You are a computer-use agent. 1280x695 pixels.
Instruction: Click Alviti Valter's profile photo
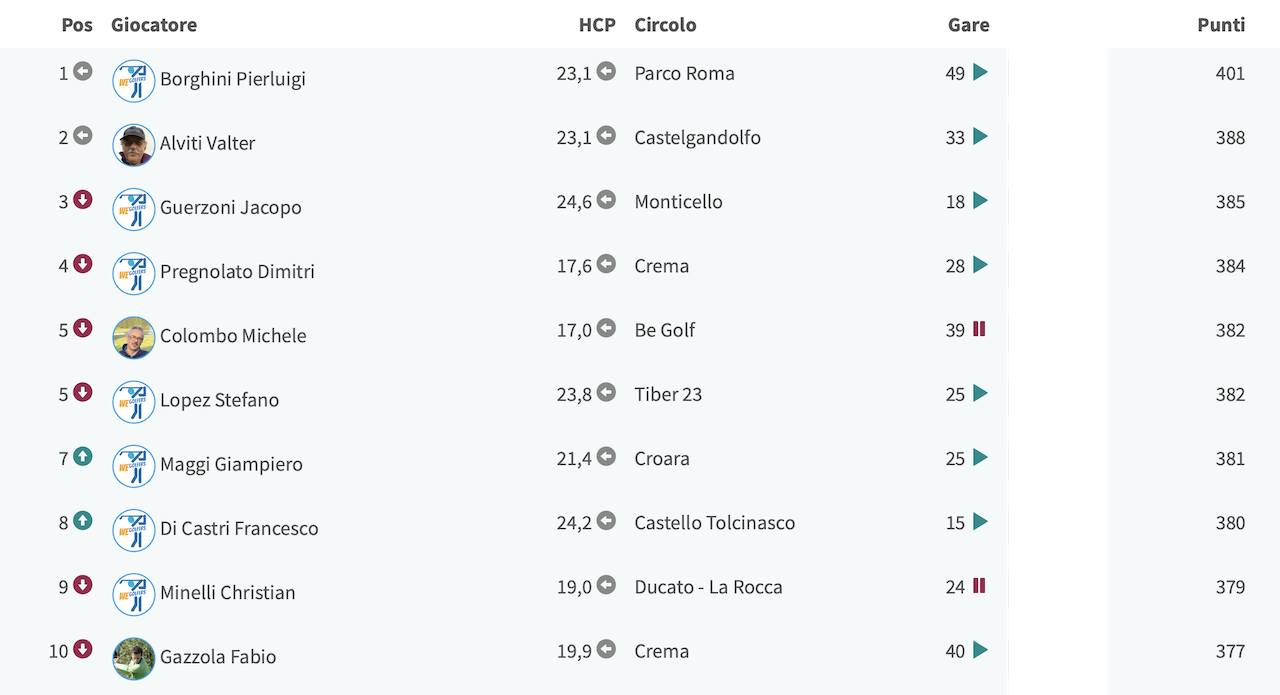(x=134, y=145)
